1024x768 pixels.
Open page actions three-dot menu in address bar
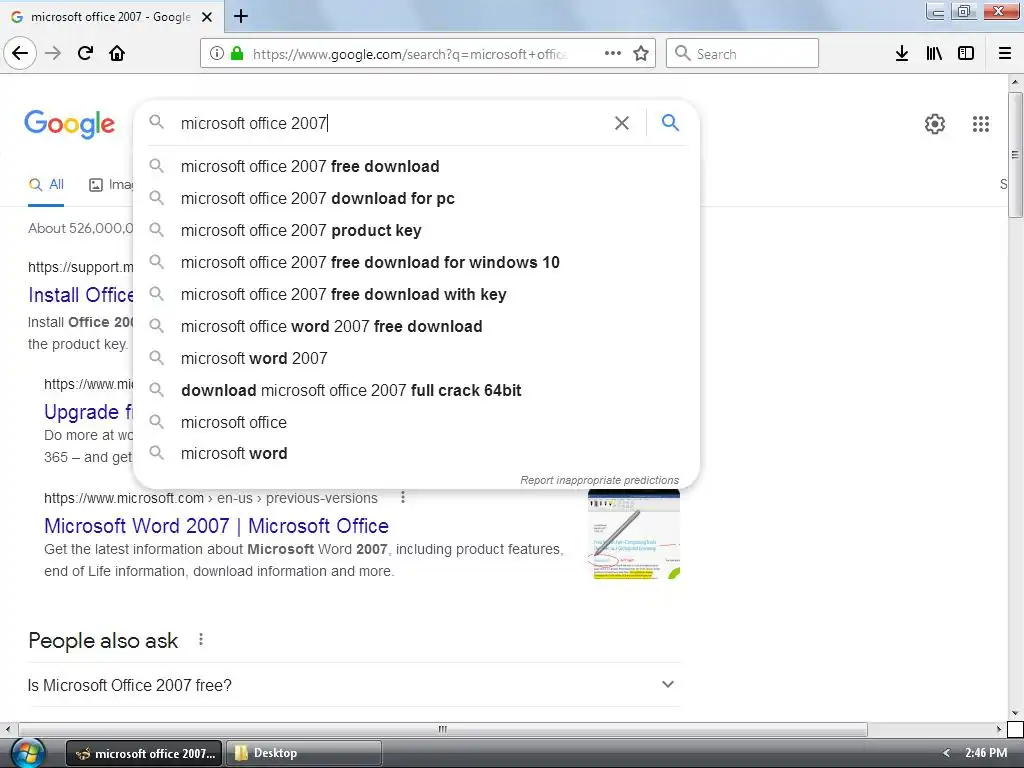613,53
